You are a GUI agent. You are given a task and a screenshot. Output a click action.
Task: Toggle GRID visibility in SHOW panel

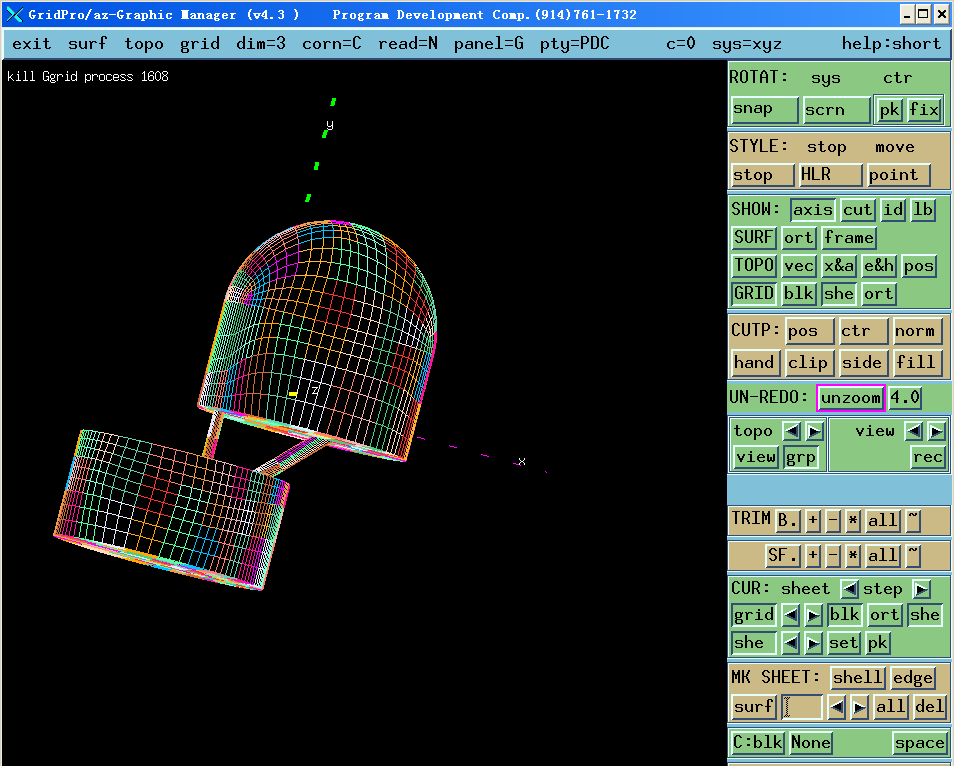point(753,294)
